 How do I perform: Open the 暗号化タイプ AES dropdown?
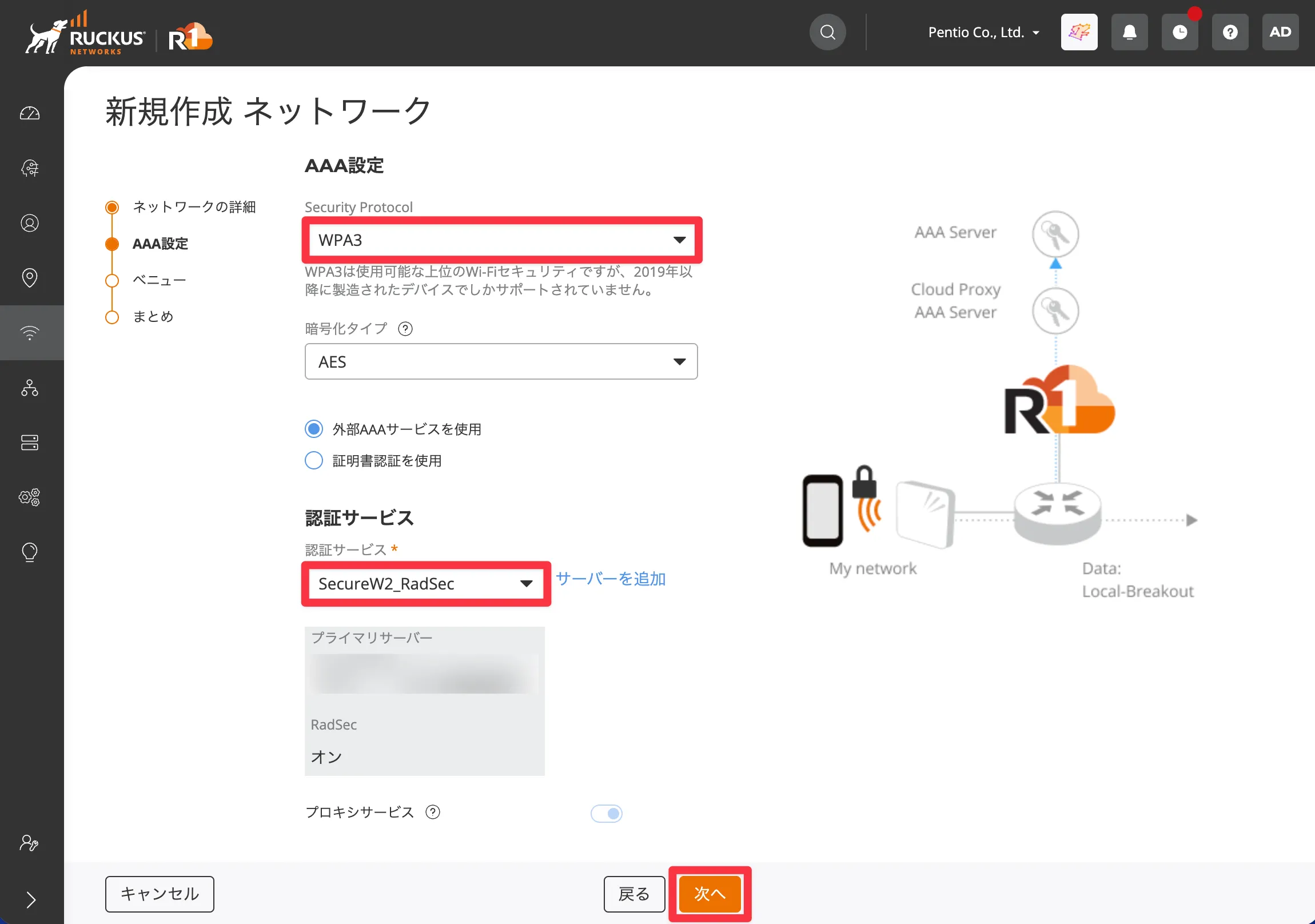pyautogui.click(x=501, y=361)
